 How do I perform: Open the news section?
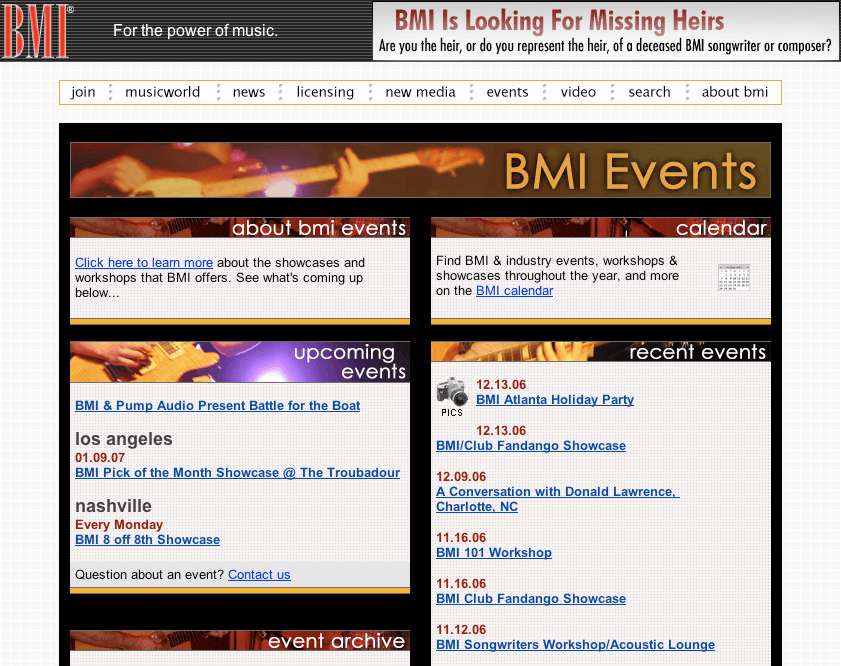click(249, 92)
